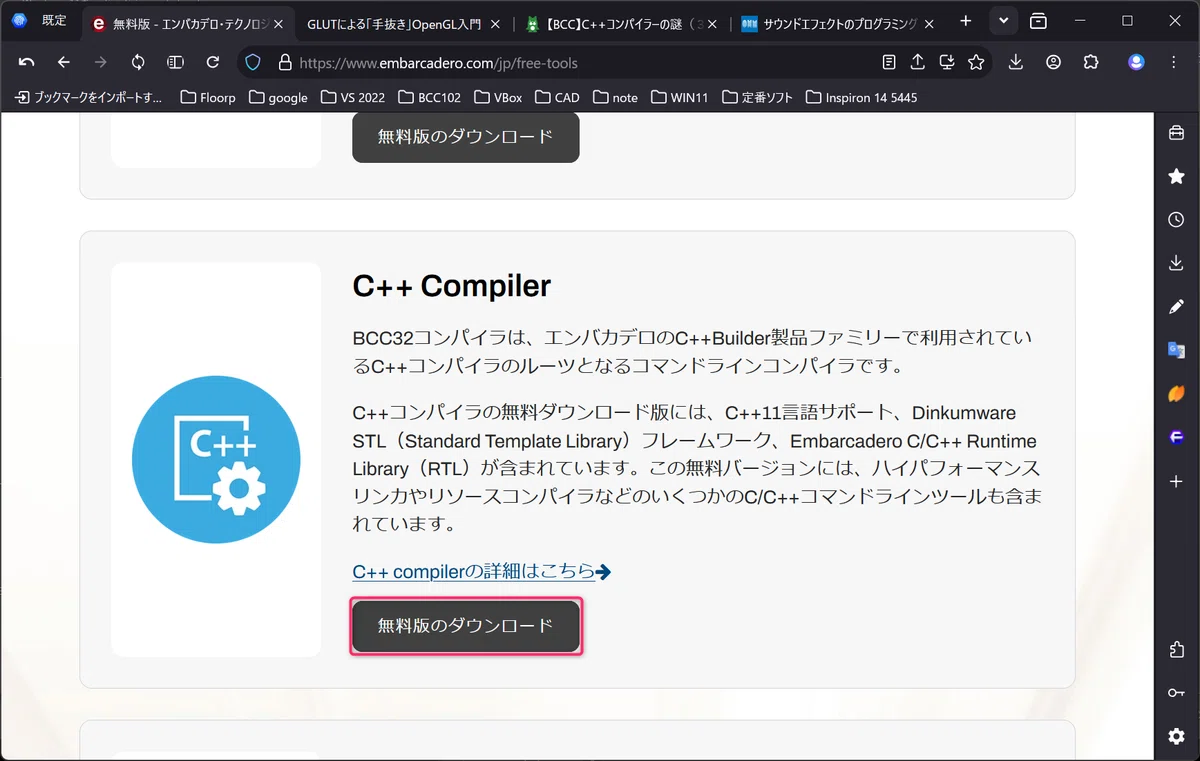The height and width of the screenshot is (761, 1200).
Task: Show site security padlock info
Action: point(284,62)
